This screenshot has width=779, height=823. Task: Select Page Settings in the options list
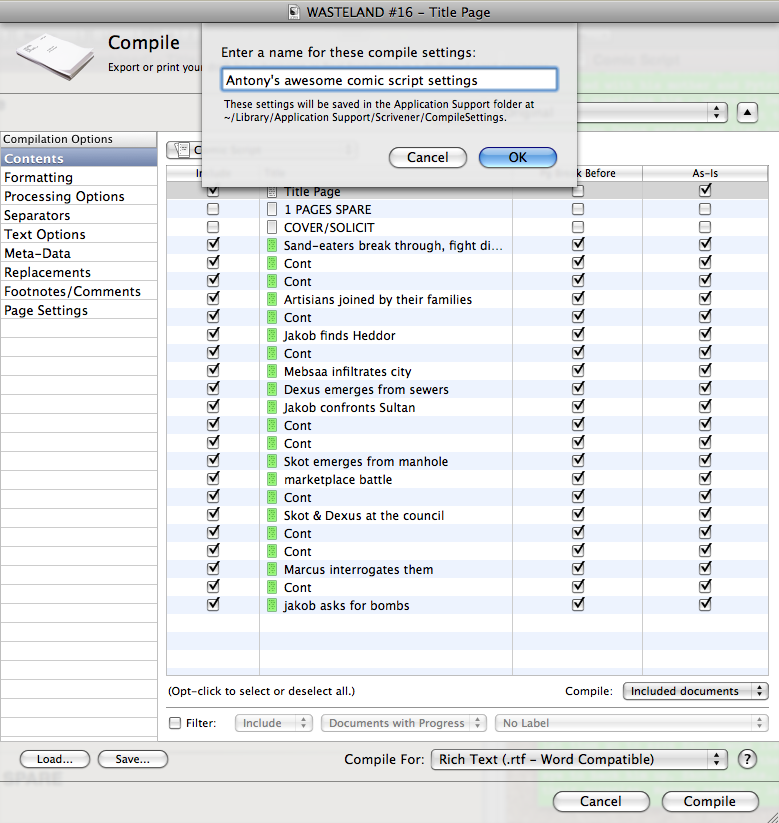click(x=46, y=311)
